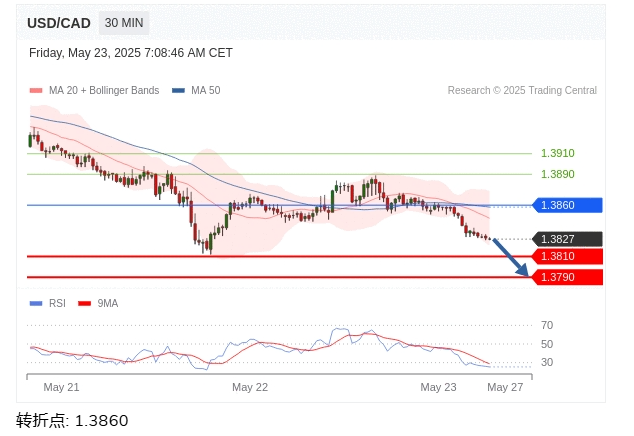Image resolution: width=634 pixels, height=436 pixels.
Task: Click the 1.3910 resistance level label
Action: coord(558,153)
